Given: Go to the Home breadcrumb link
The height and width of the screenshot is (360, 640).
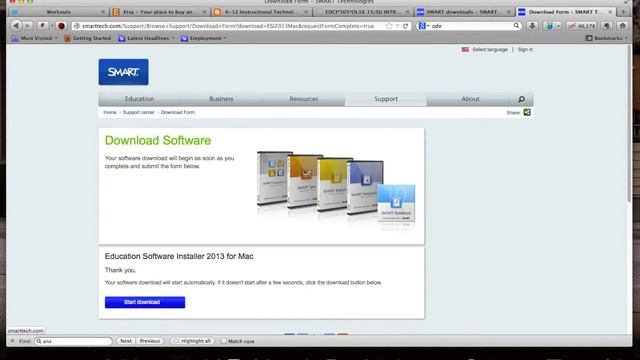Looking at the screenshot, I should (x=110, y=112).
